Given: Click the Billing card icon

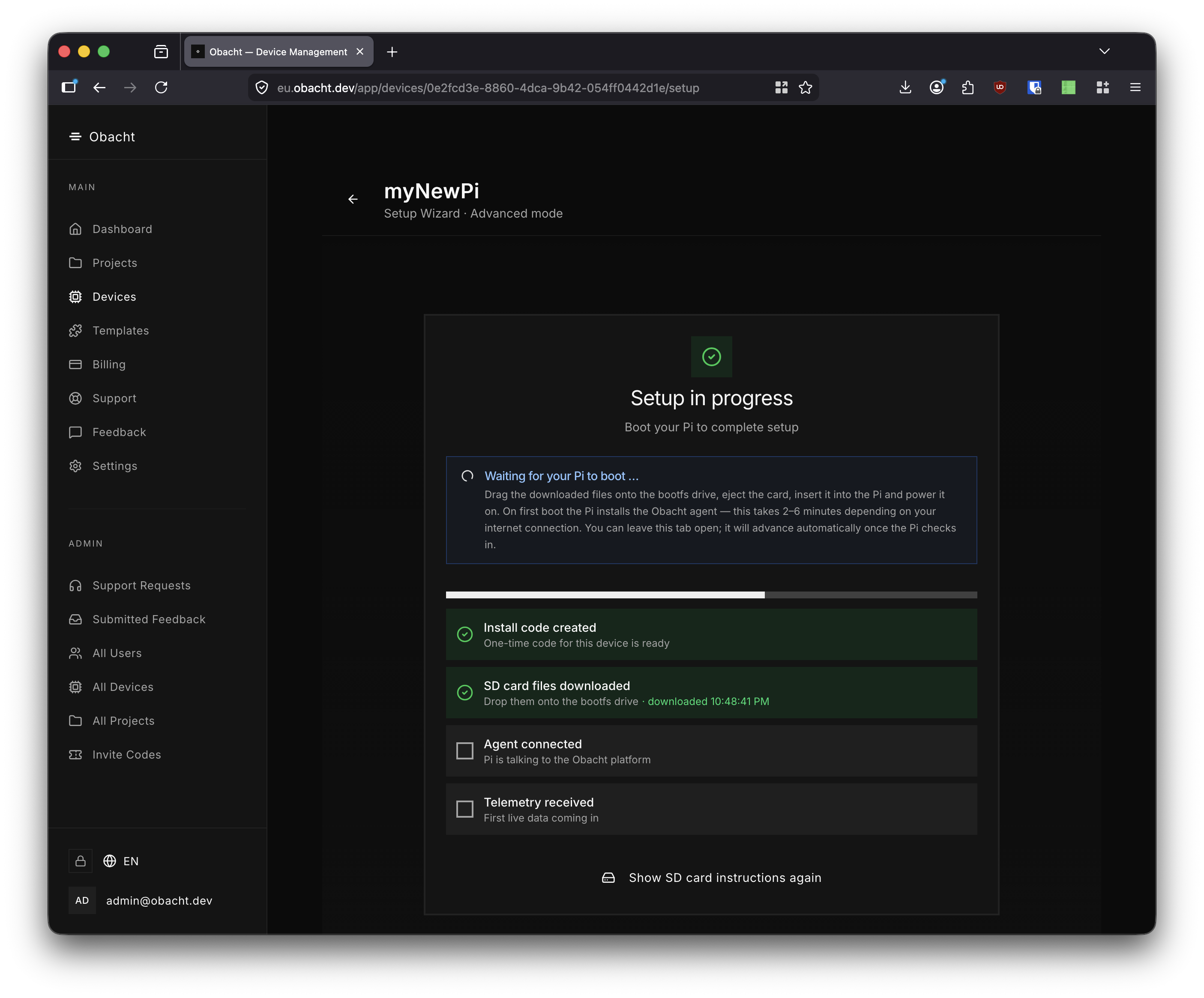Looking at the screenshot, I should 76,365.
